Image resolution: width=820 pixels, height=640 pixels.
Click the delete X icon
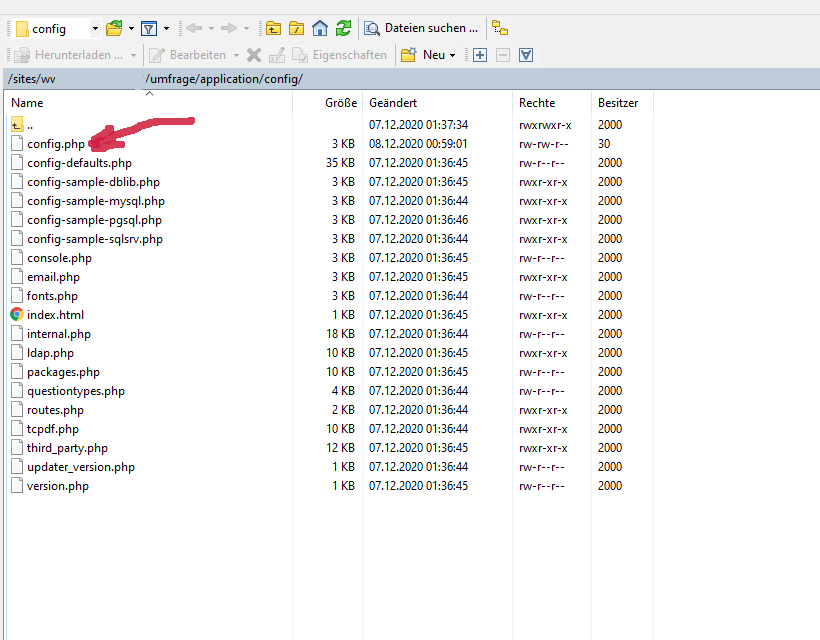(x=254, y=55)
